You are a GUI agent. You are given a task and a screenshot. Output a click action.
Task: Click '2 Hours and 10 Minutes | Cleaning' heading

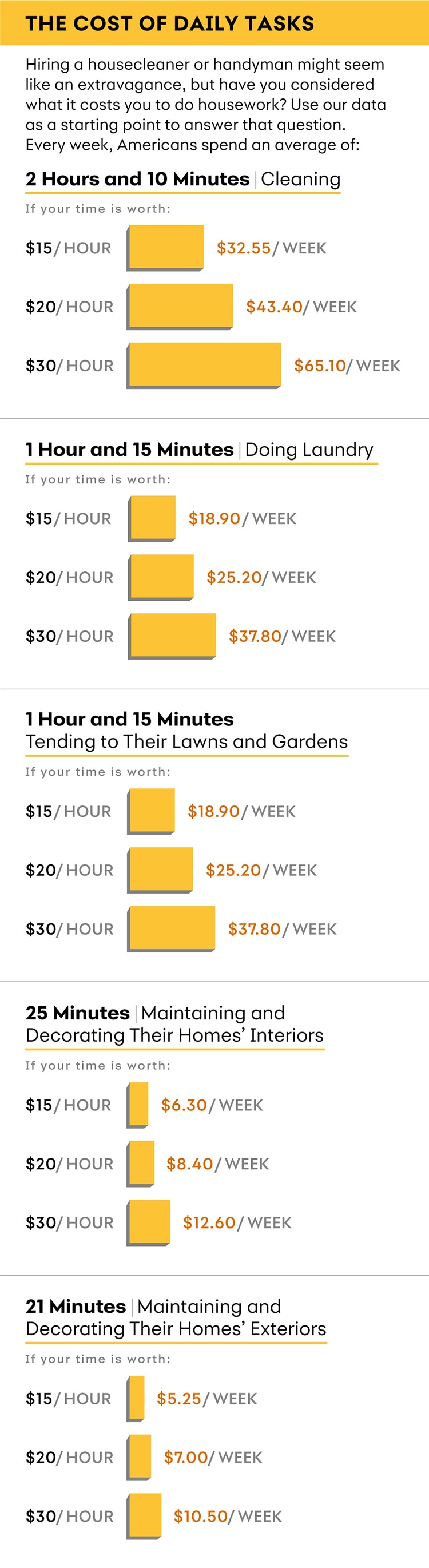coord(183,179)
